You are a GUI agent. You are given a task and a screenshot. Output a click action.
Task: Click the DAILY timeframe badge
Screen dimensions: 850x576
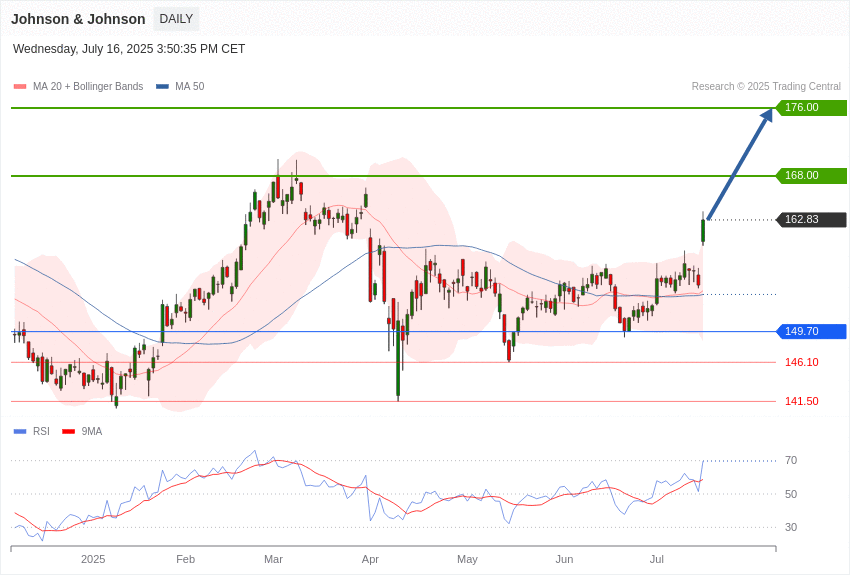[176, 19]
